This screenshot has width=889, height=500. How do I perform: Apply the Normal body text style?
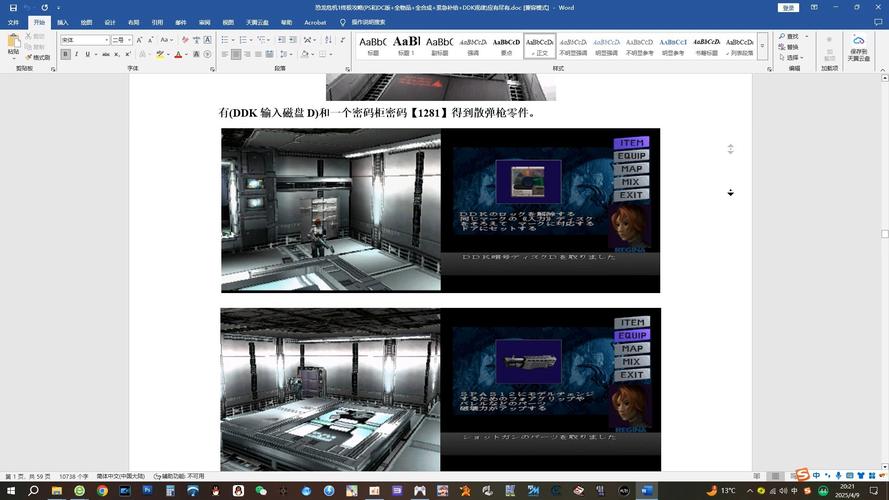click(539, 45)
